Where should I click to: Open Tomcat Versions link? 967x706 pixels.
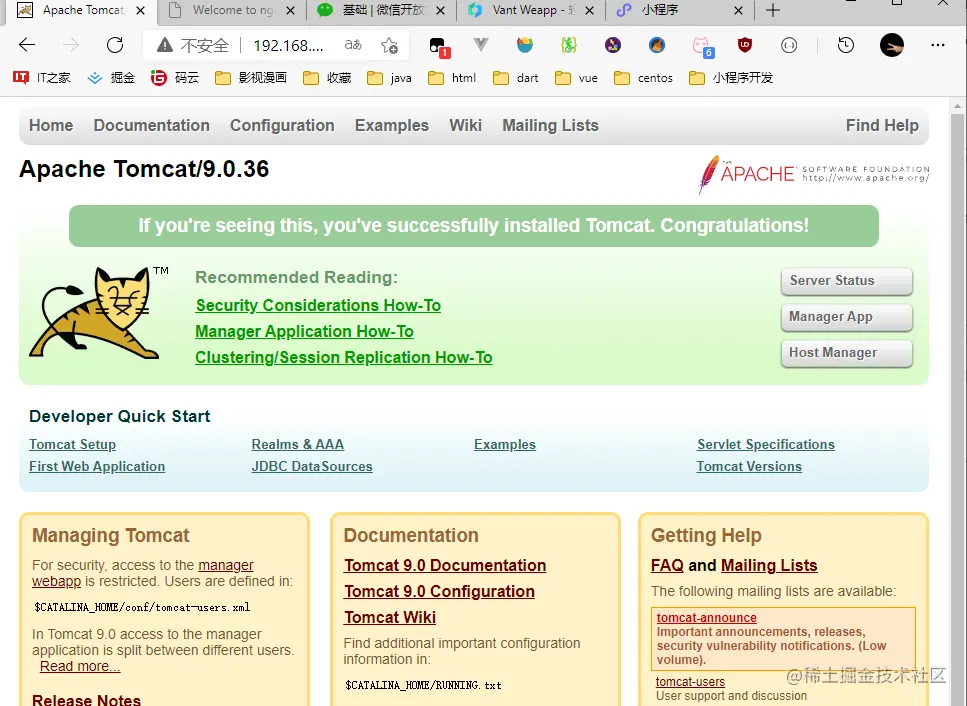point(749,466)
